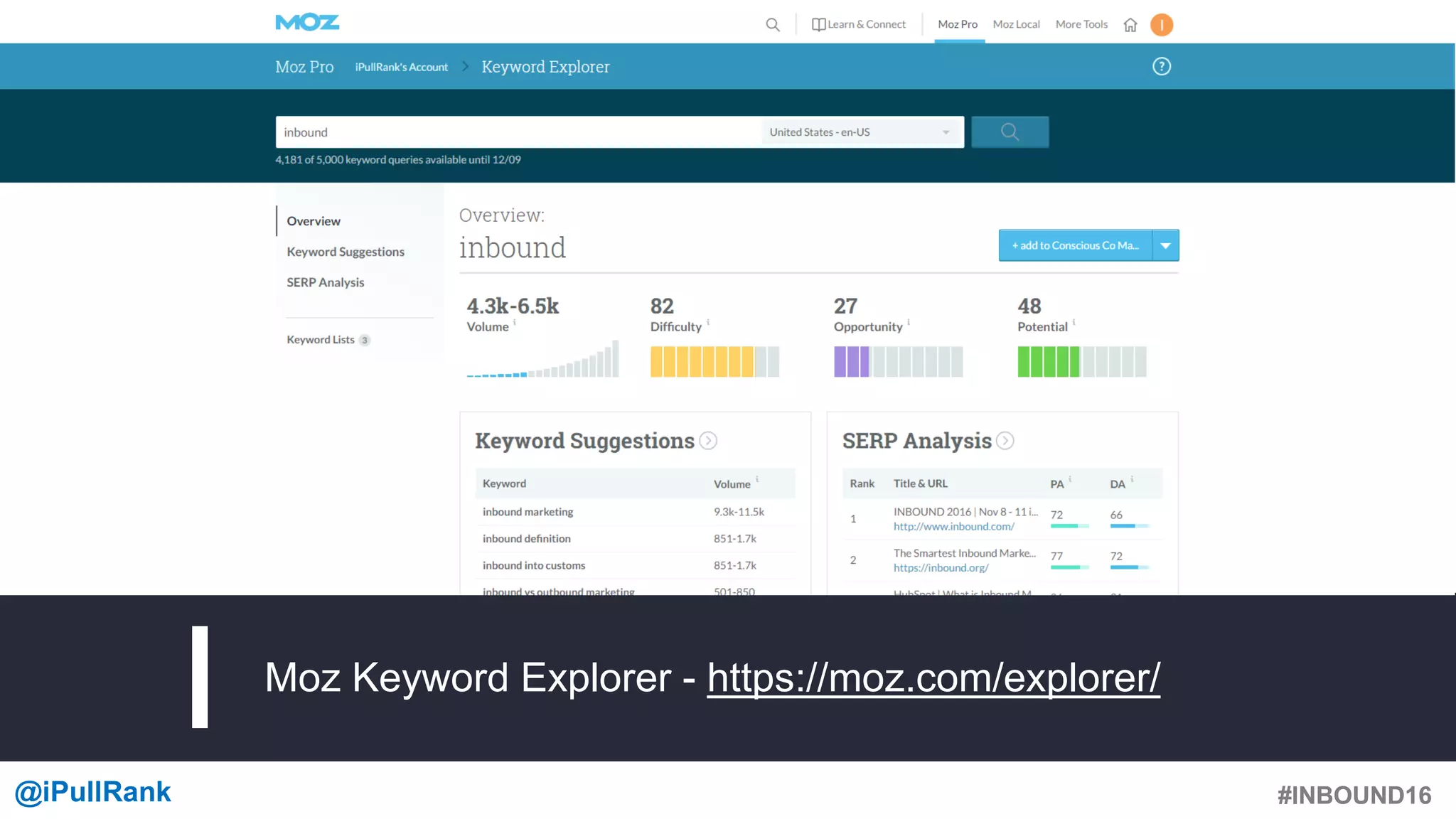This screenshot has width=1456, height=819.
Task: Focus the keyword search field containing inbound
Action: 518,132
